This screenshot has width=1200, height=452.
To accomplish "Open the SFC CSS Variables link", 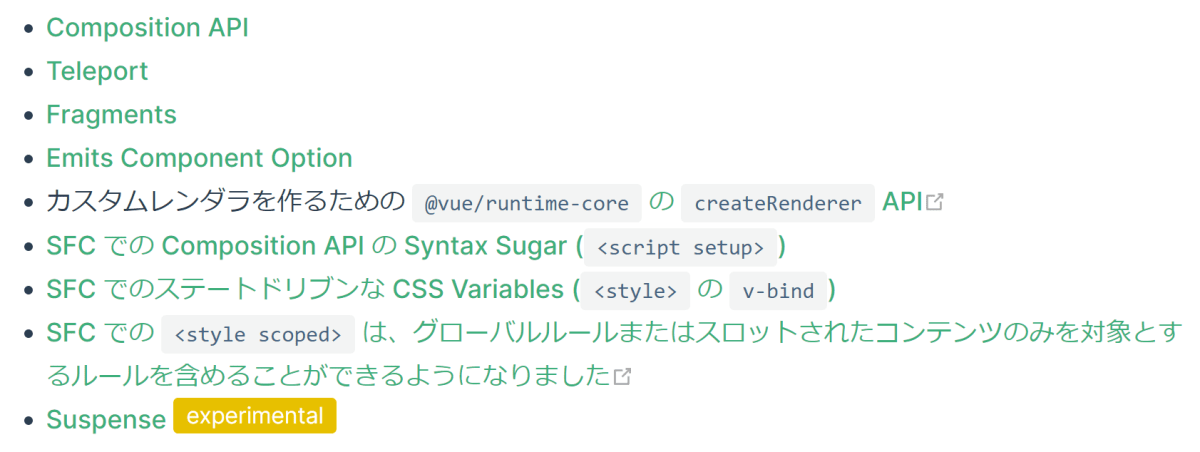I will [x=441, y=290].
